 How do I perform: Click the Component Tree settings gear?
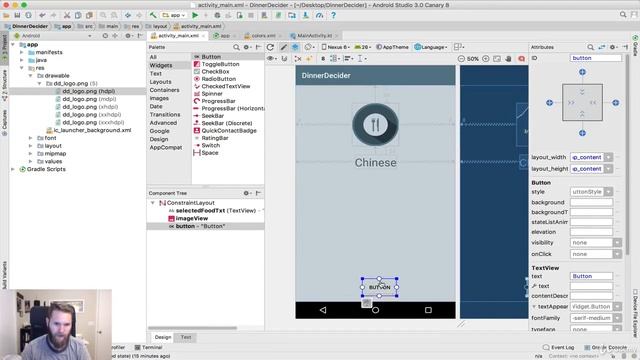(x=246, y=193)
